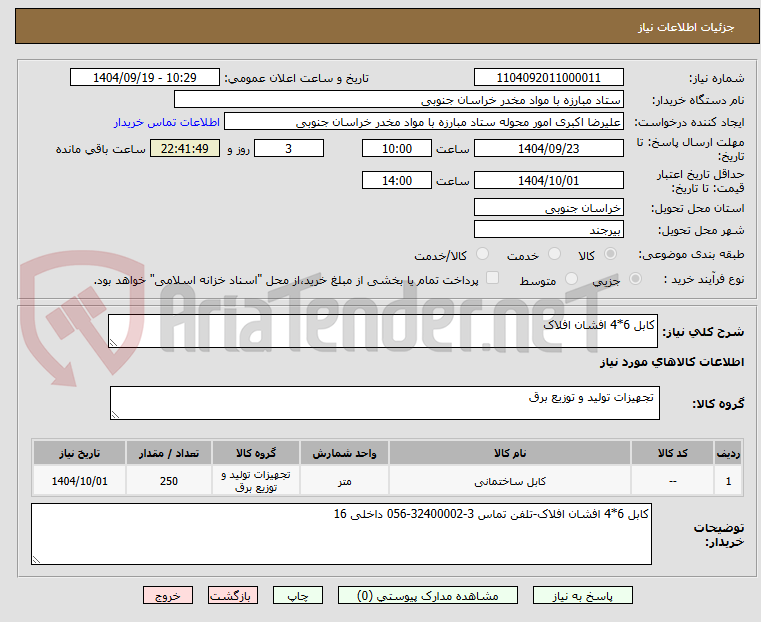The height and width of the screenshot is (622, 761).
Task: Click the تعداد / مقدار column header
Action: pos(169,453)
